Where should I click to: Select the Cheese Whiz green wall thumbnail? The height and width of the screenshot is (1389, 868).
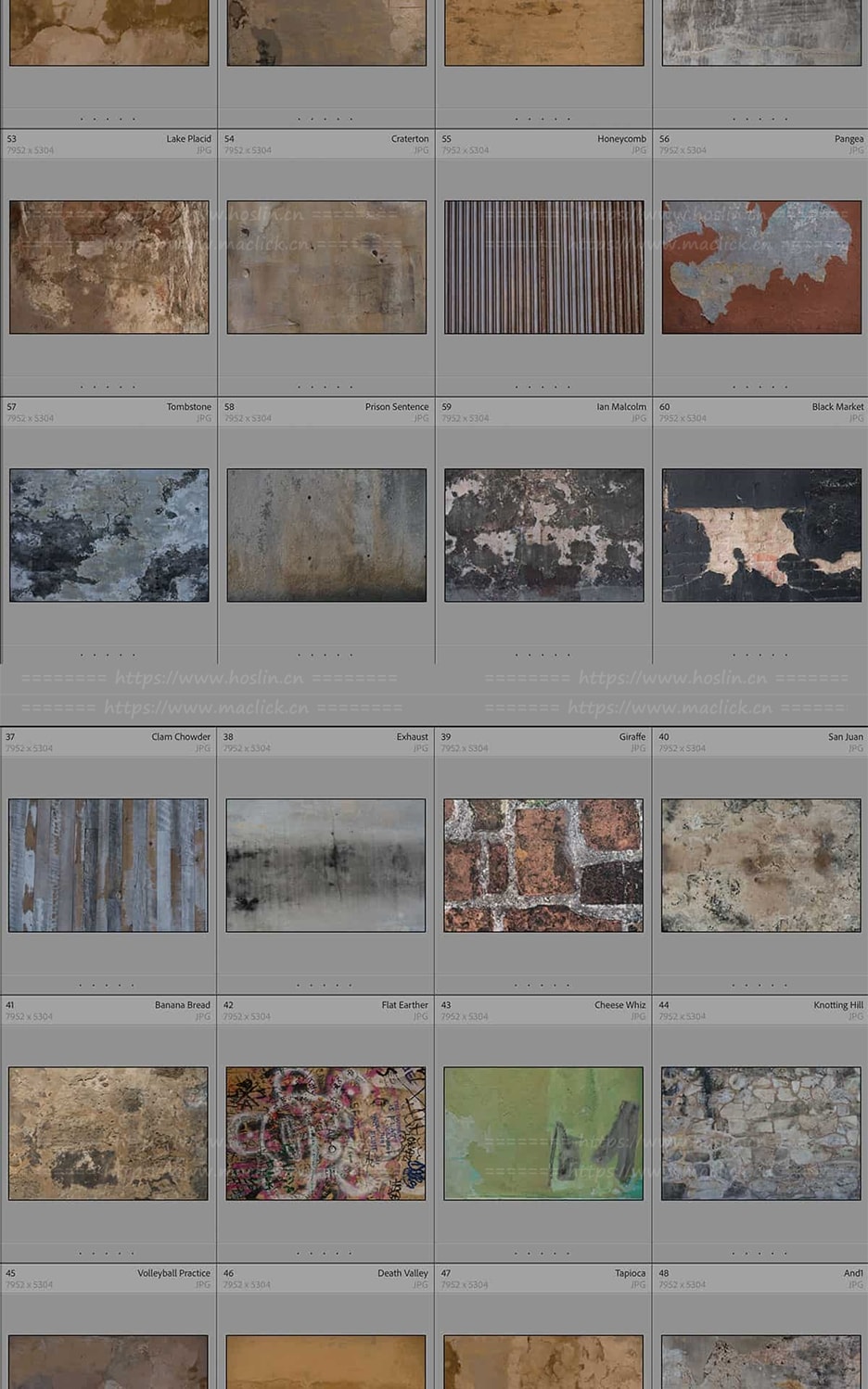click(x=543, y=1133)
